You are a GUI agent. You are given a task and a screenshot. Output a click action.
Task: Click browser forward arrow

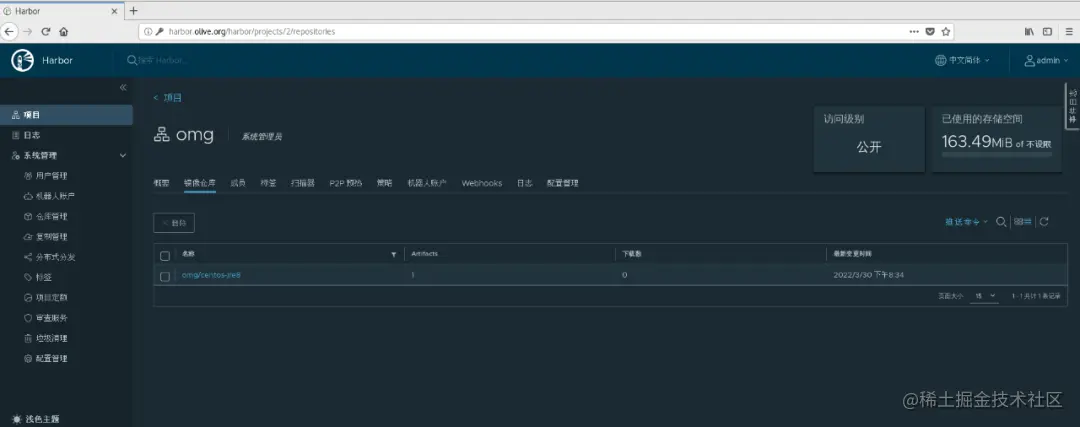coord(28,32)
